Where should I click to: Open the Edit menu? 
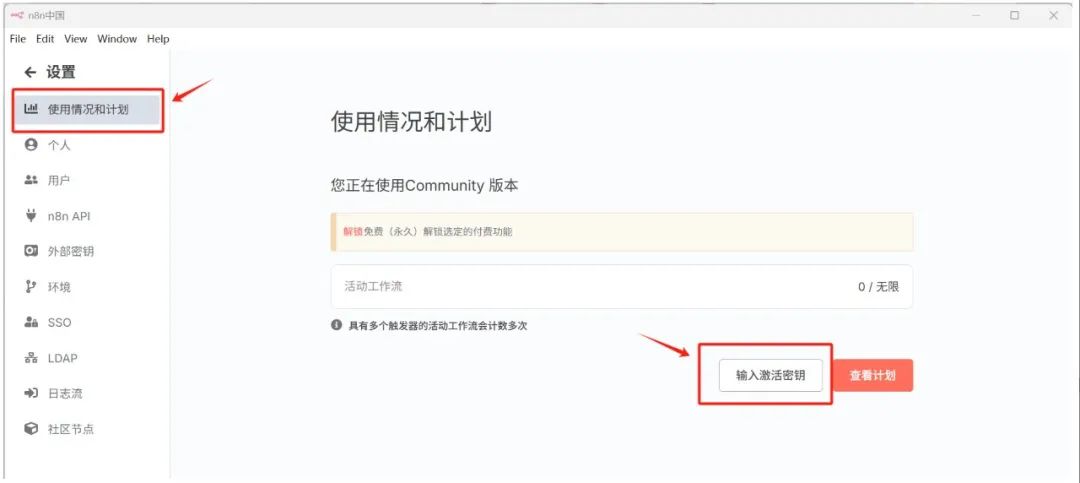coord(45,39)
